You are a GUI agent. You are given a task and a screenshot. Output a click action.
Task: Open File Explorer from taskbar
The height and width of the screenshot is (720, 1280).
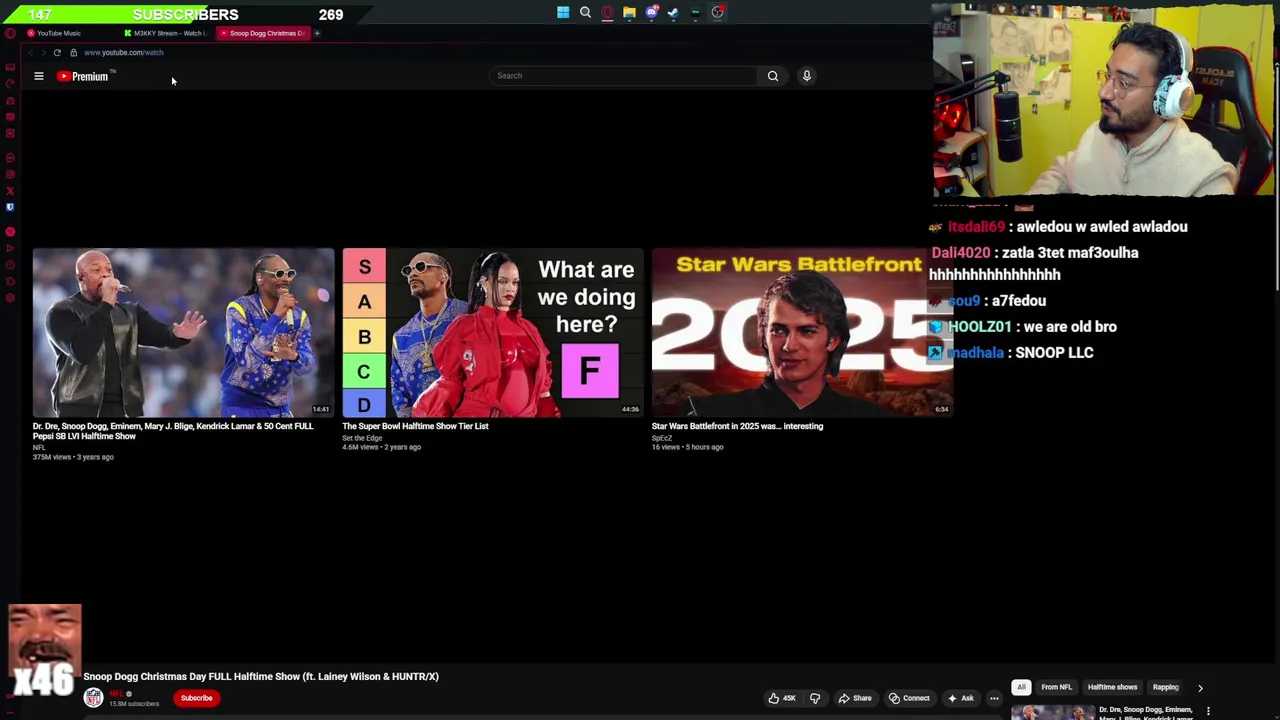629,12
